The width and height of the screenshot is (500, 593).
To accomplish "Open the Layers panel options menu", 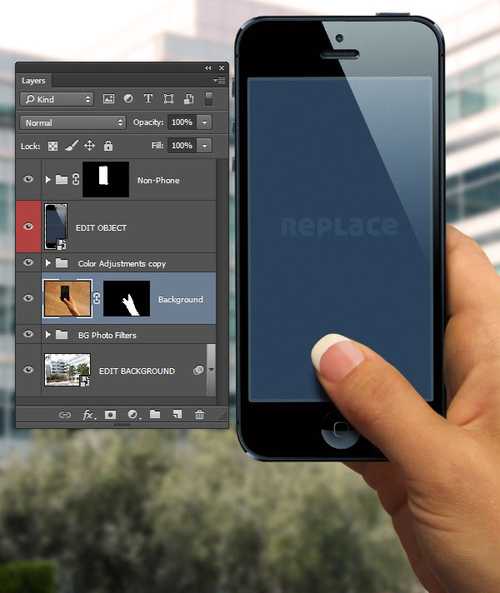I will 219,80.
